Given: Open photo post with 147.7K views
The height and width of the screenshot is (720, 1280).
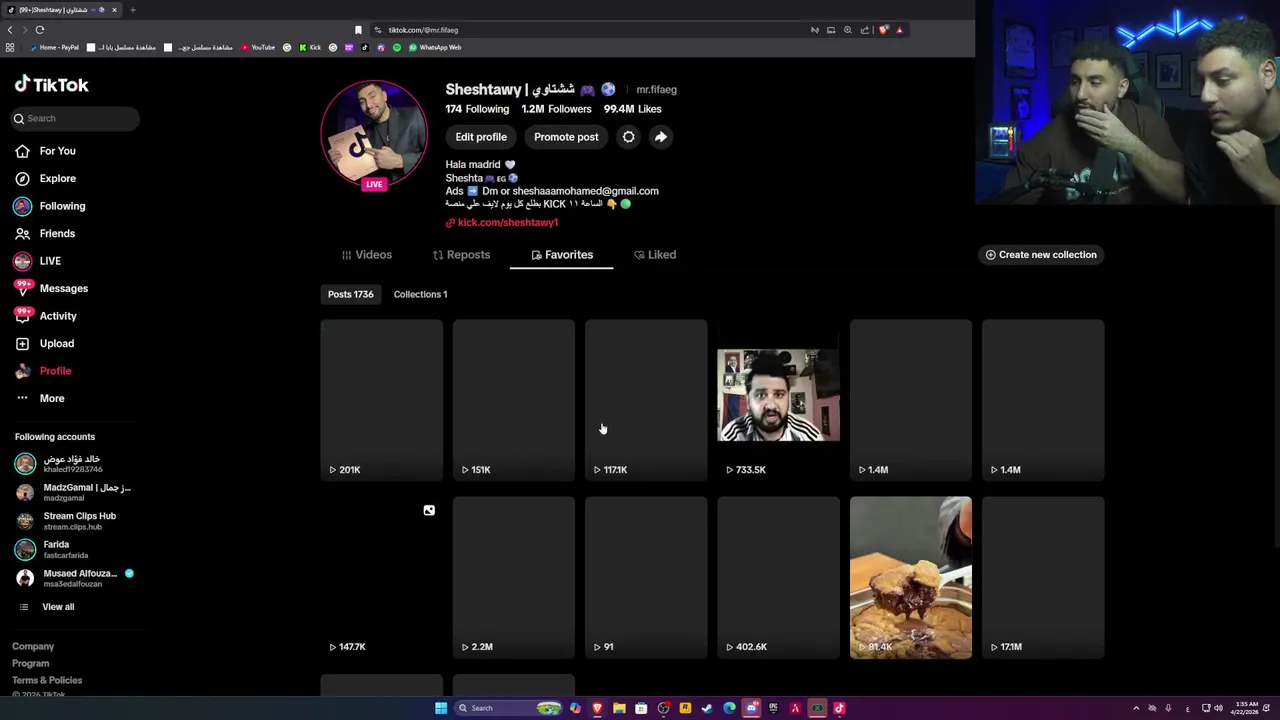Looking at the screenshot, I should point(381,578).
